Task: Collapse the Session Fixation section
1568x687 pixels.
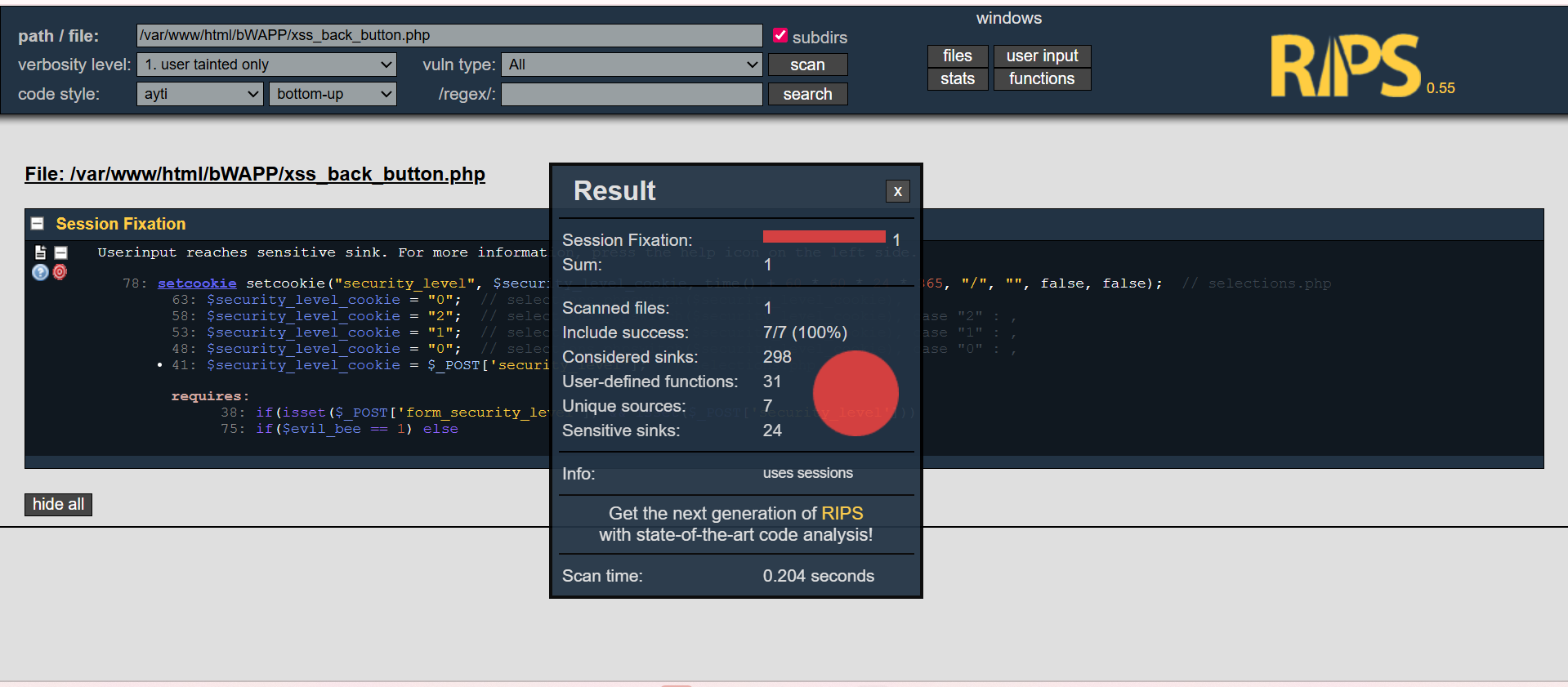Action: [x=38, y=224]
